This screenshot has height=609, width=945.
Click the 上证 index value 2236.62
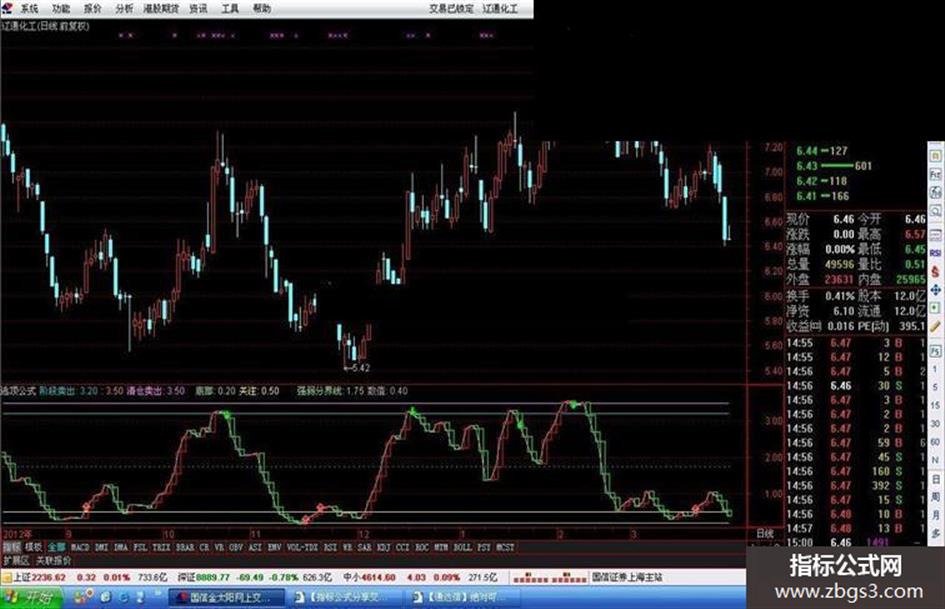[49, 578]
